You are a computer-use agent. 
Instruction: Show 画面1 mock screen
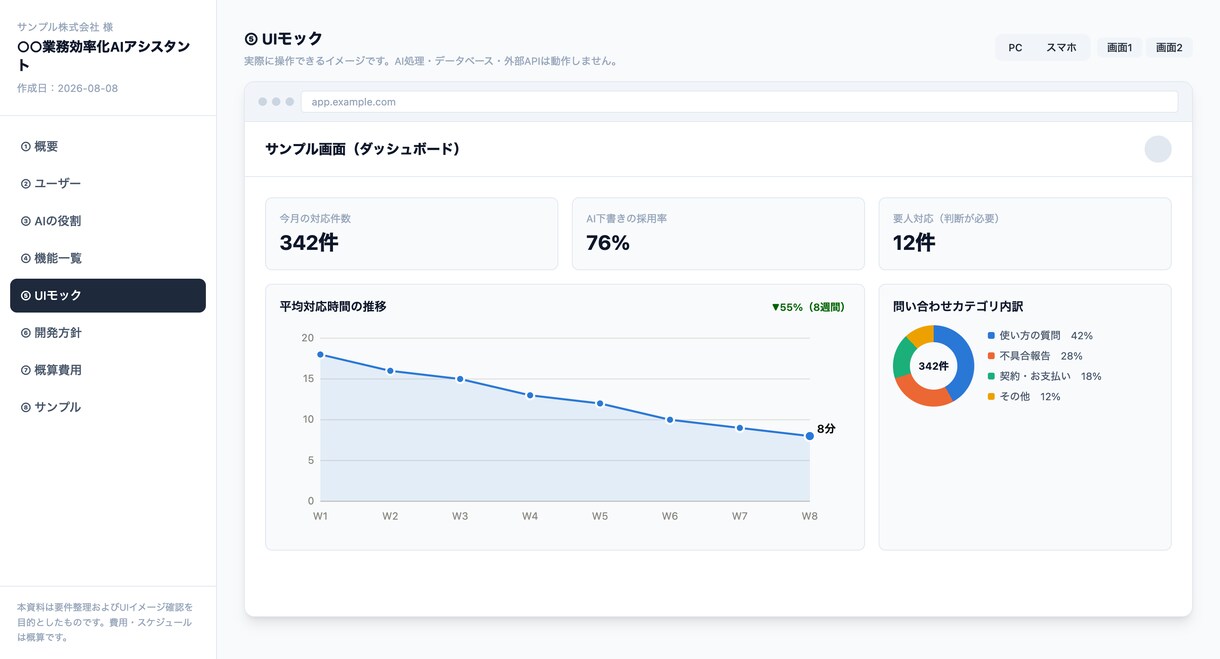tap(1119, 48)
